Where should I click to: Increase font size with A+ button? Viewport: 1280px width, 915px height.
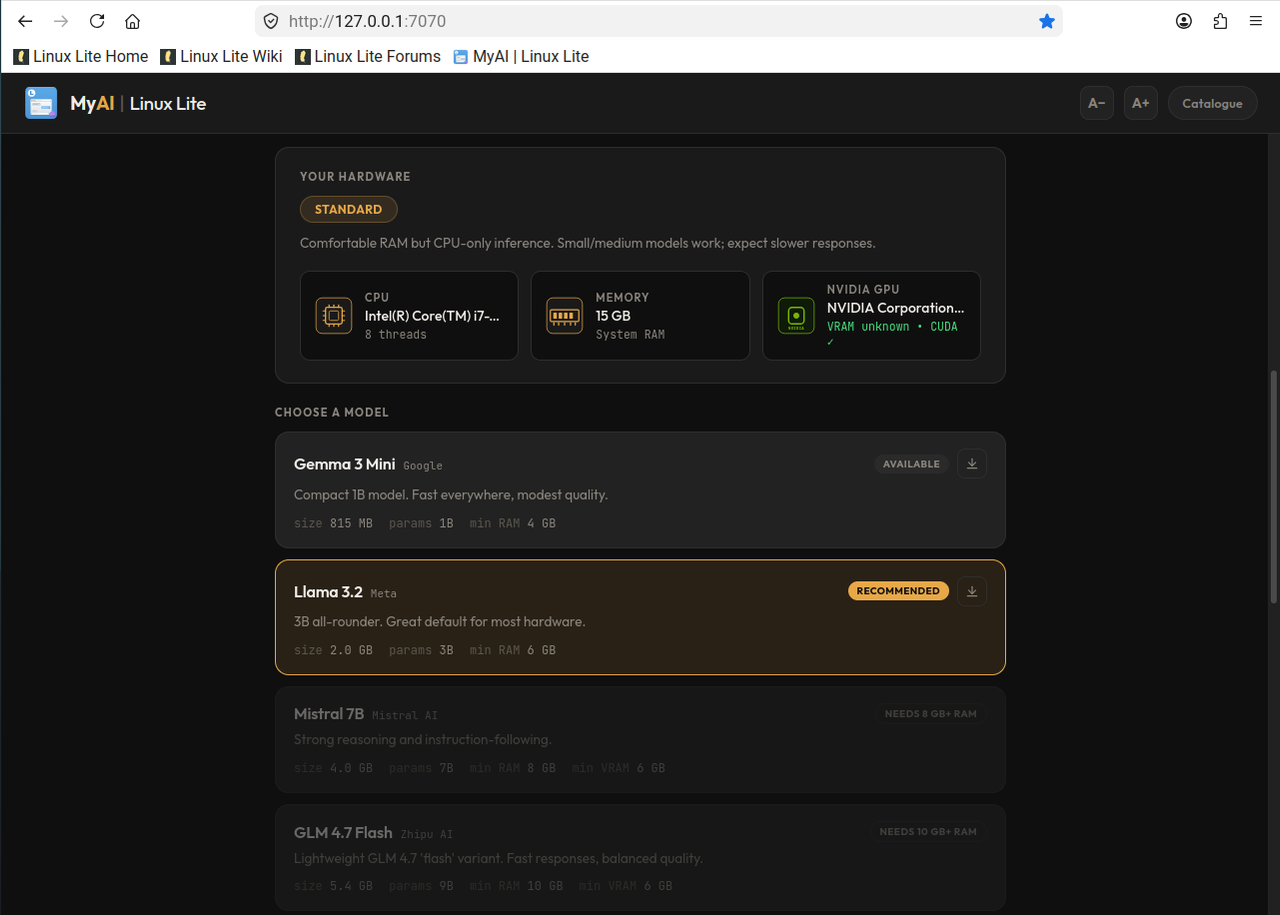(x=1141, y=103)
